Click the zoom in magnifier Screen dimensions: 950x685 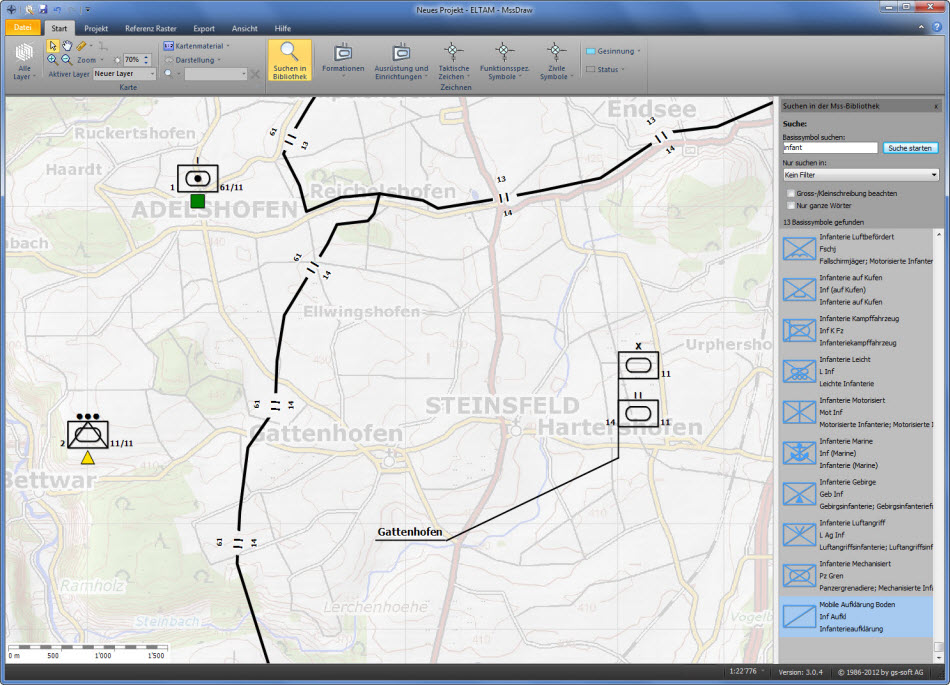53,59
